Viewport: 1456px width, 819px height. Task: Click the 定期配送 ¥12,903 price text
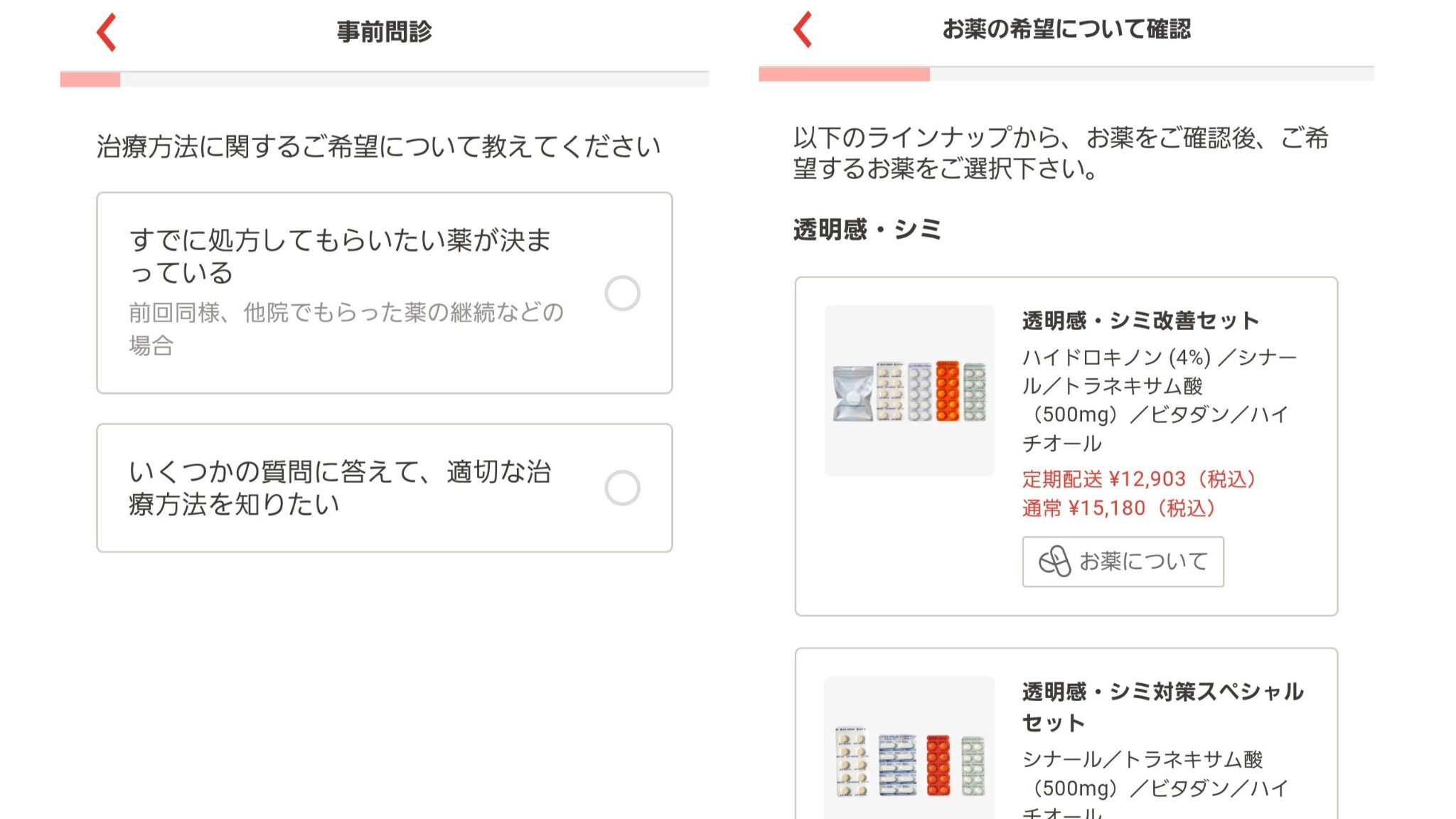pos(1140,479)
